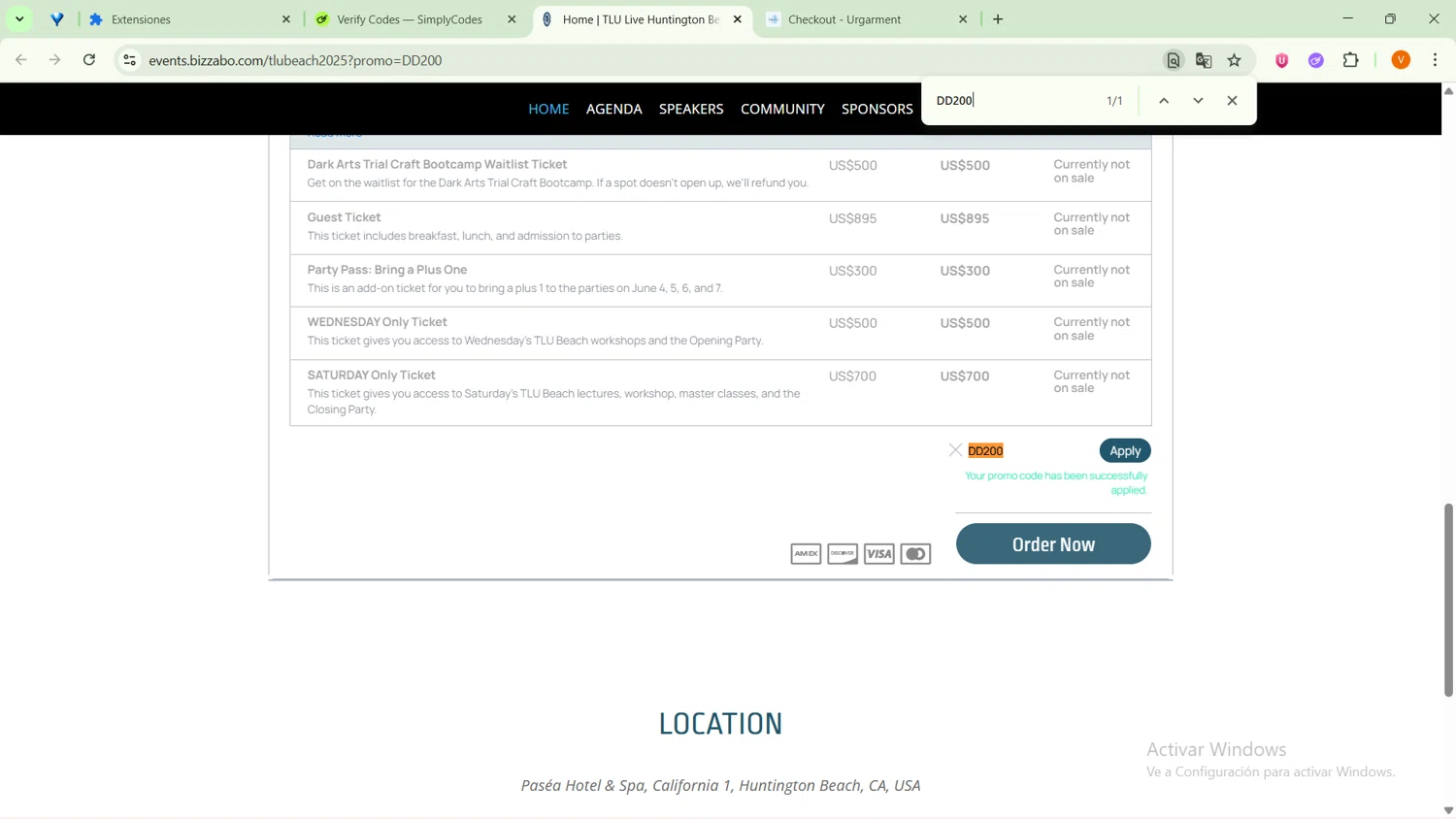Open the uBlock shield extension
Screen dimensions: 1456x819
tap(1281, 60)
